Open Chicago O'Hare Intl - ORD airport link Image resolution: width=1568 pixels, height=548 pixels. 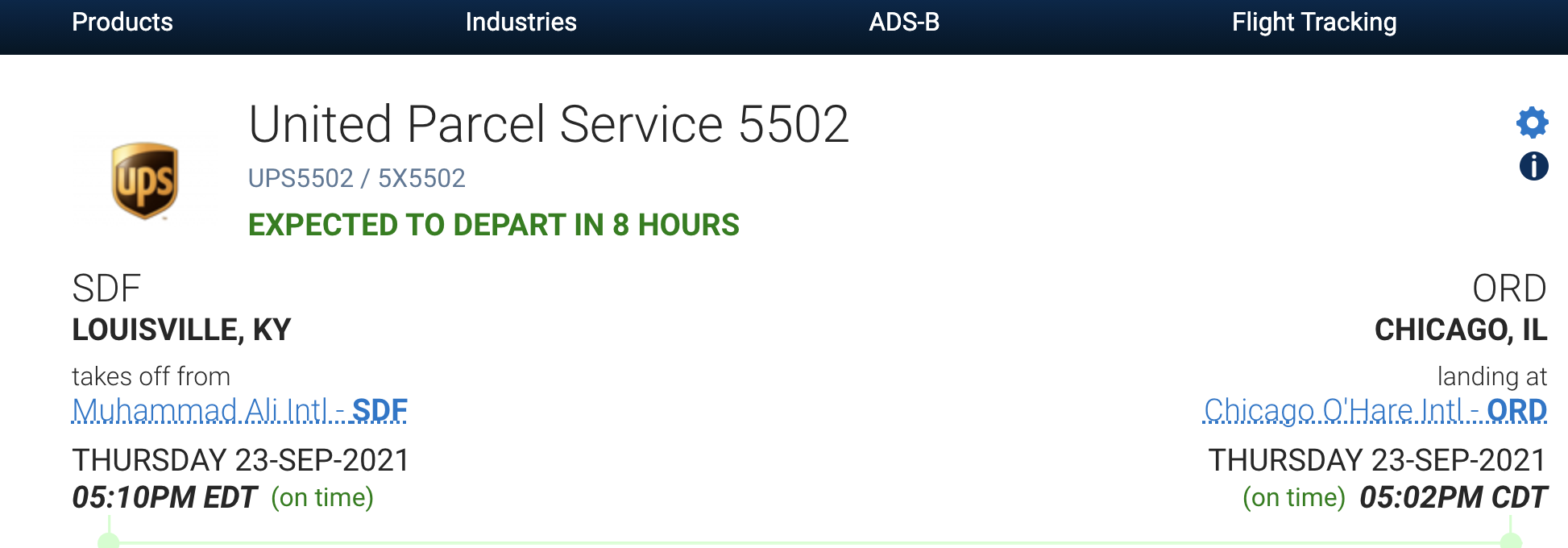coord(1375,410)
